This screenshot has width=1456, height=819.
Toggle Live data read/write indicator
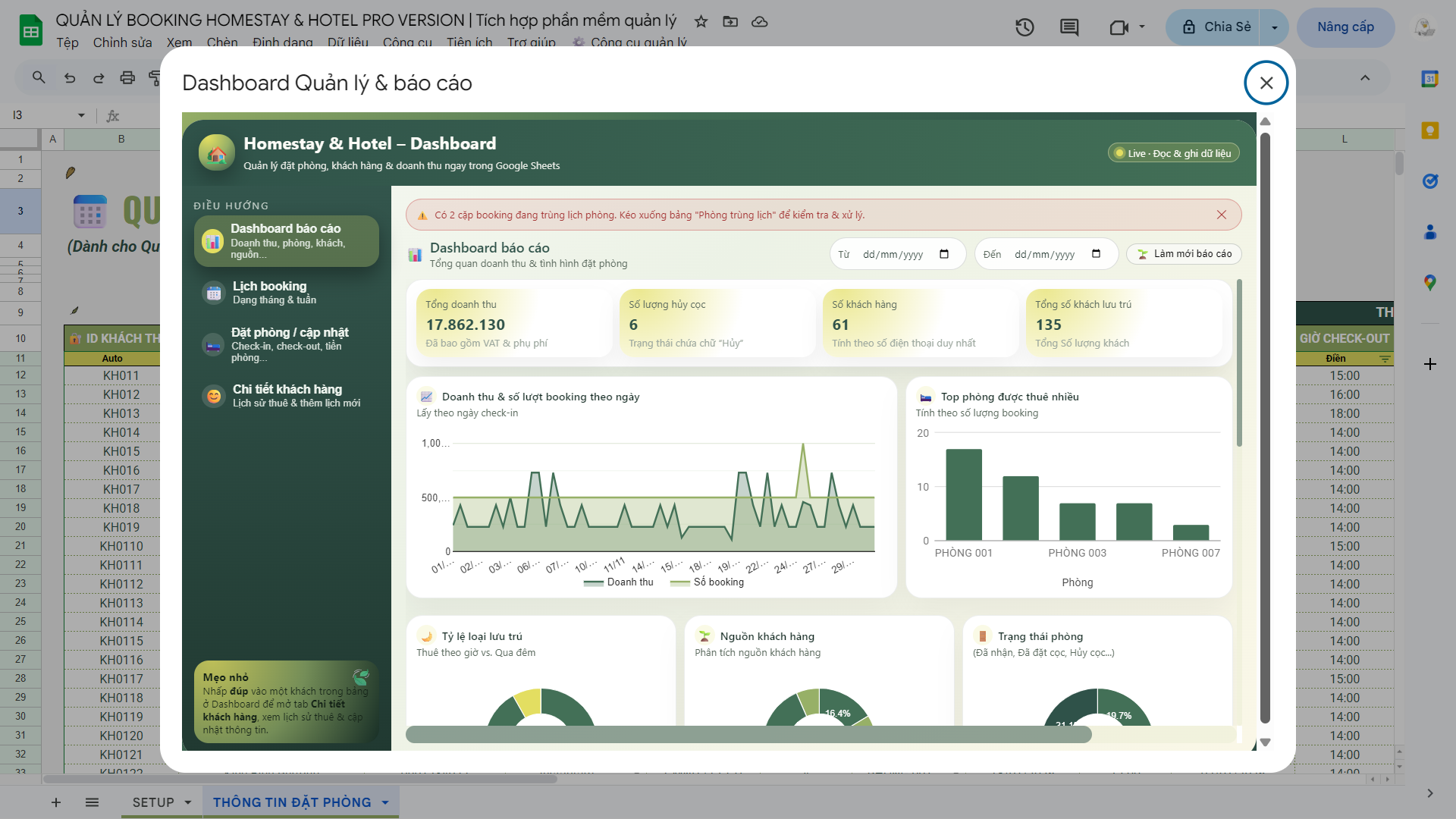1173,153
